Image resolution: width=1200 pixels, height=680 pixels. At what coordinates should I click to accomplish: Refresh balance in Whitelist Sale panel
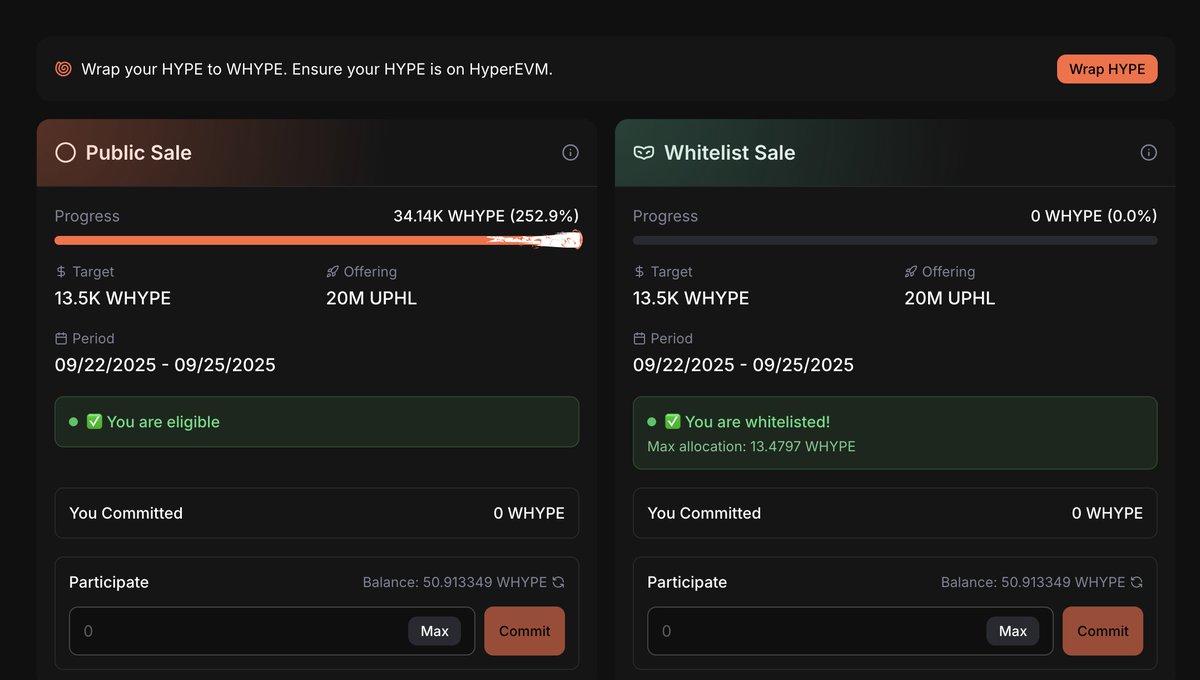pyautogui.click(x=1136, y=582)
